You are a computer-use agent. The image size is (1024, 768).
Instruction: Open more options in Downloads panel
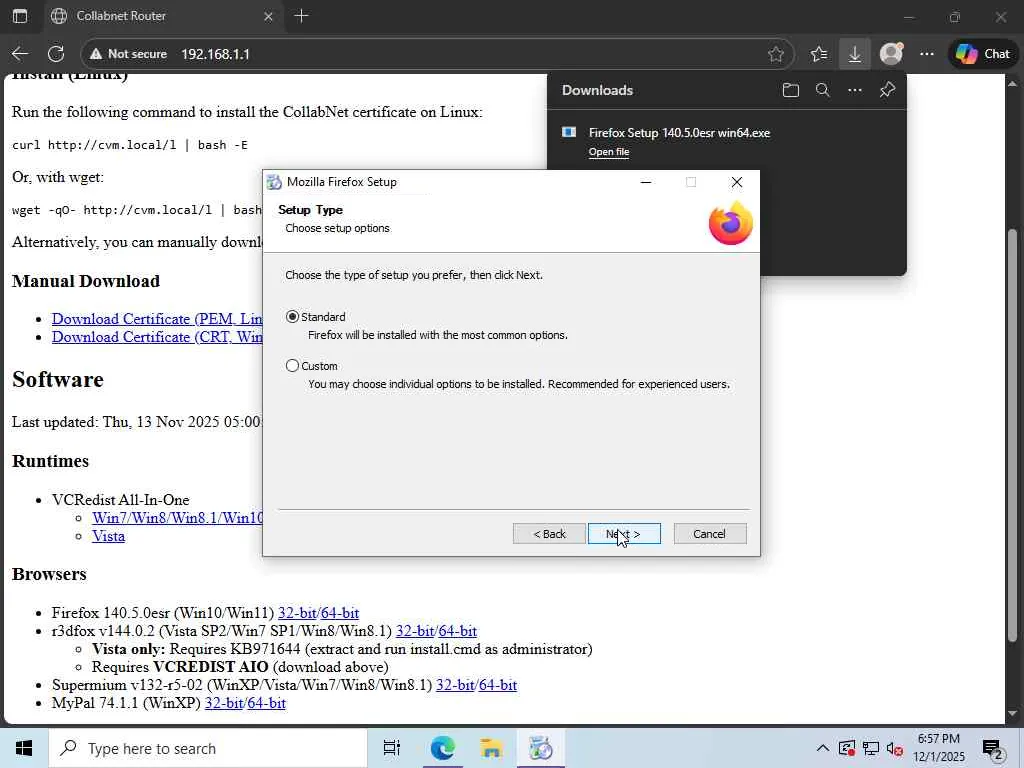point(854,90)
